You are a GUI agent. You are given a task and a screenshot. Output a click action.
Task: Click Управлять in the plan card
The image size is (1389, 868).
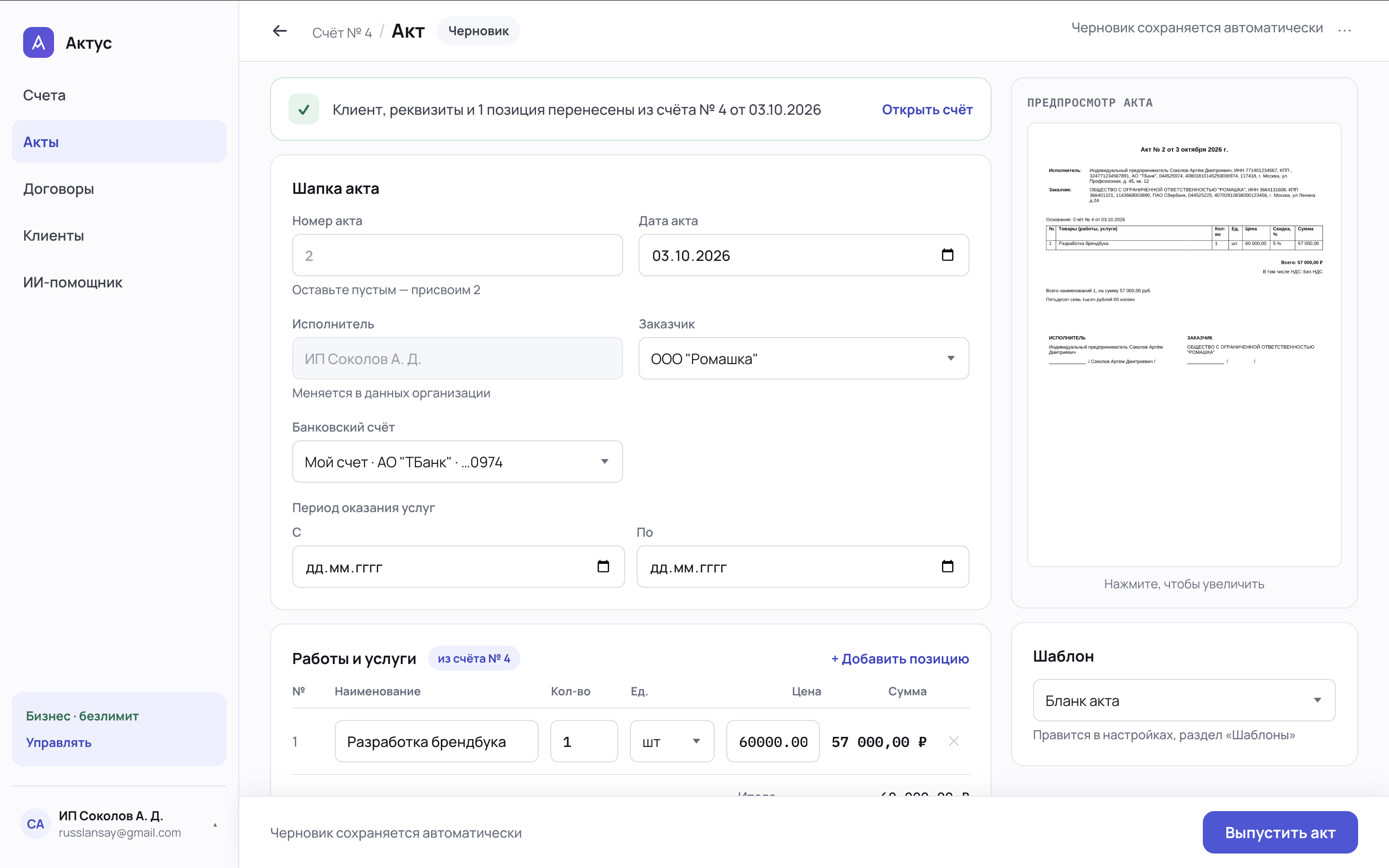tap(58, 742)
